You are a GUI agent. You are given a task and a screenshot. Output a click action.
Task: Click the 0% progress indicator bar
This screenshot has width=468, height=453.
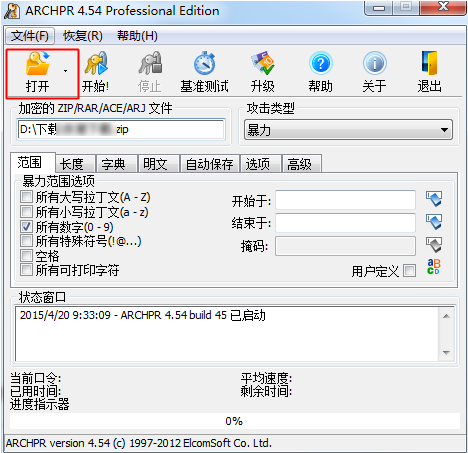pyautogui.click(x=235, y=421)
